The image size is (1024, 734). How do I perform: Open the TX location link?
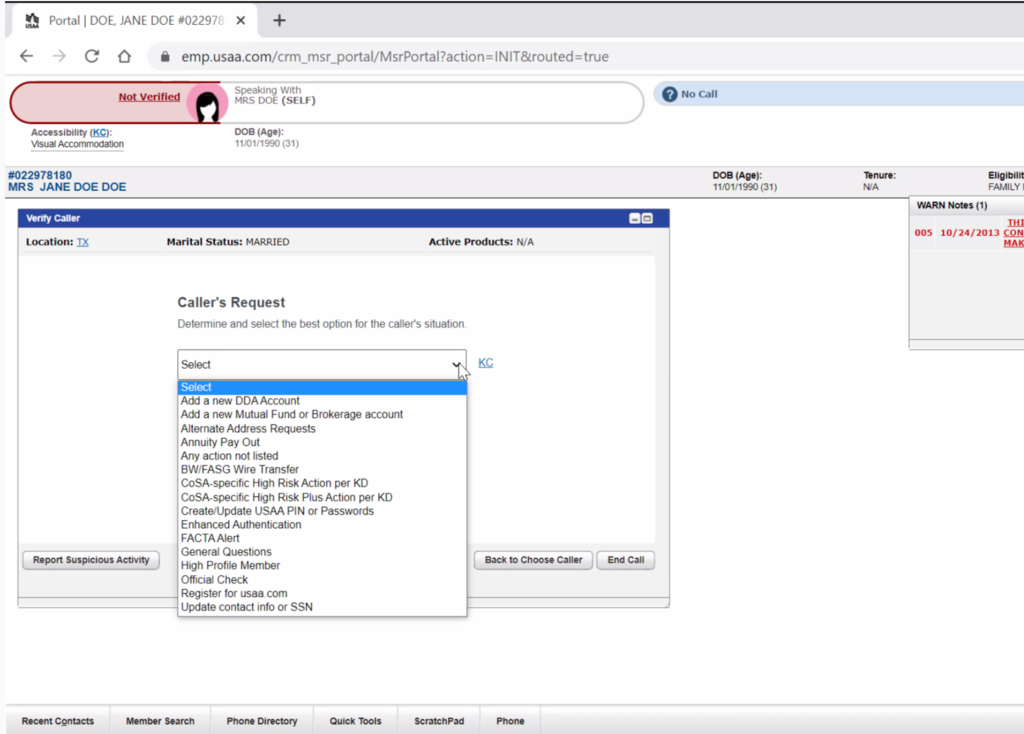point(82,242)
